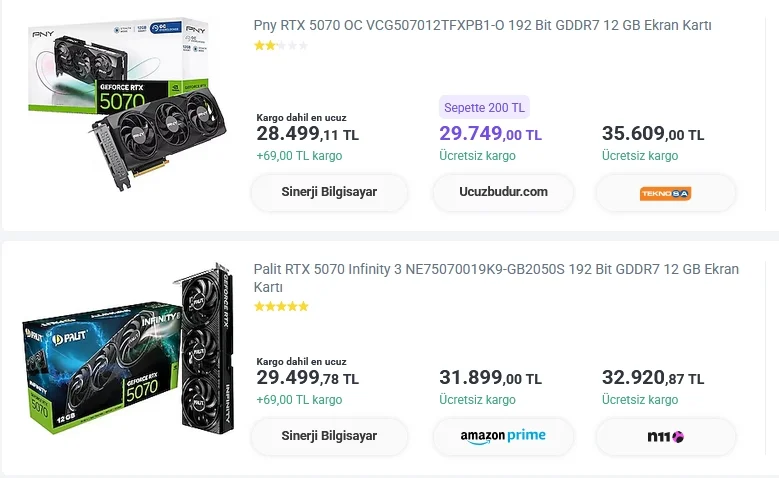Click the Amazon Prime logo button
The height and width of the screenshot is (478, 779).
click(x=503, y=436)
